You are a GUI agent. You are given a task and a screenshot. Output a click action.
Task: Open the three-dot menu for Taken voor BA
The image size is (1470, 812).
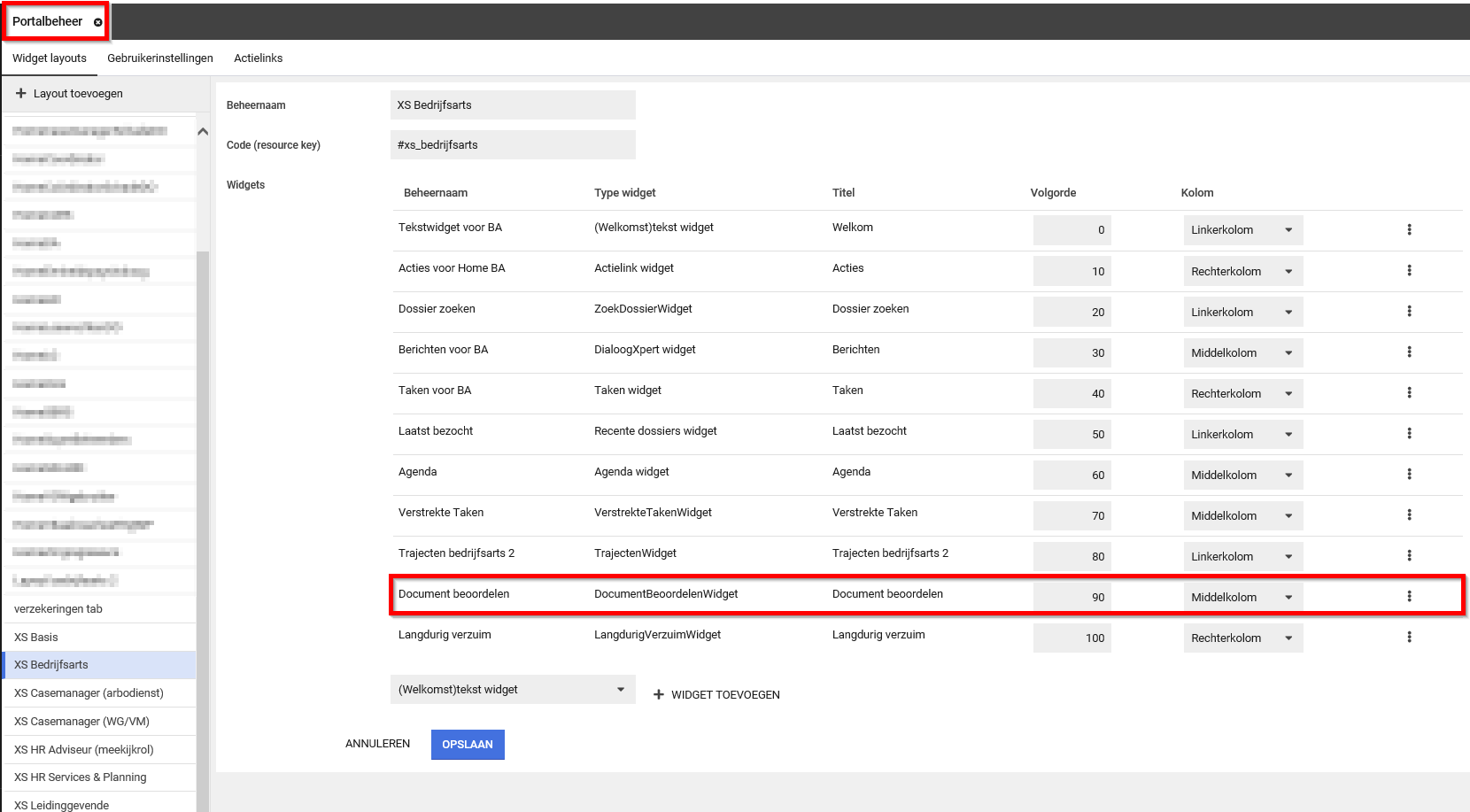pos(1409,393)
